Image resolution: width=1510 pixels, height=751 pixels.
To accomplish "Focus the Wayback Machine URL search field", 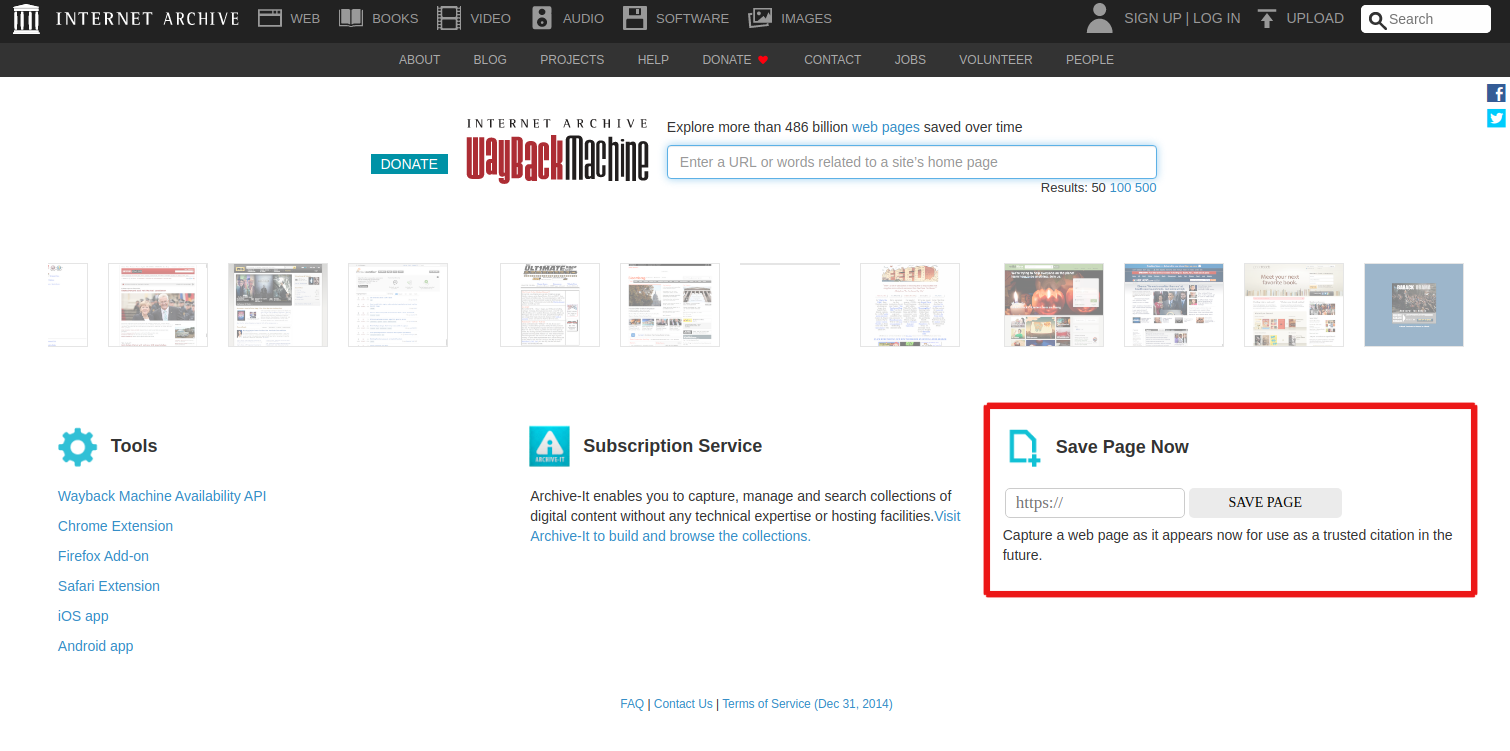I will [912, 162].
